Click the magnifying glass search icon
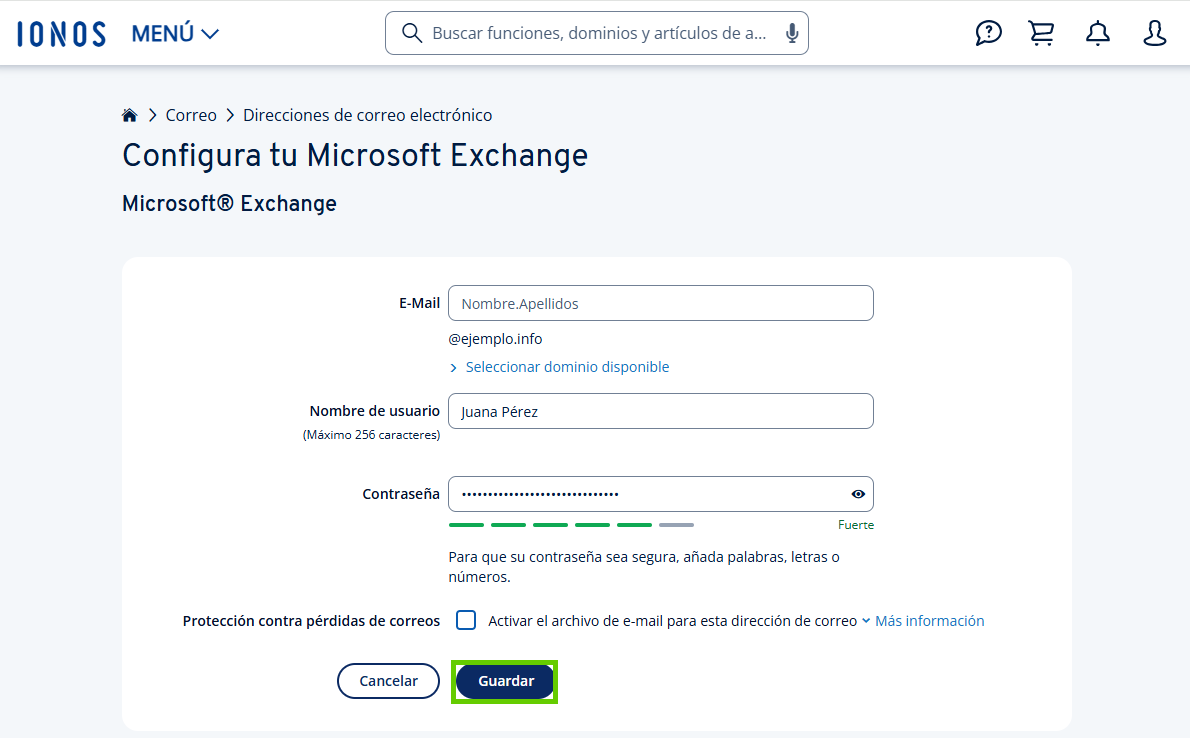This screenshot has width=1190, height=738. 412,33
